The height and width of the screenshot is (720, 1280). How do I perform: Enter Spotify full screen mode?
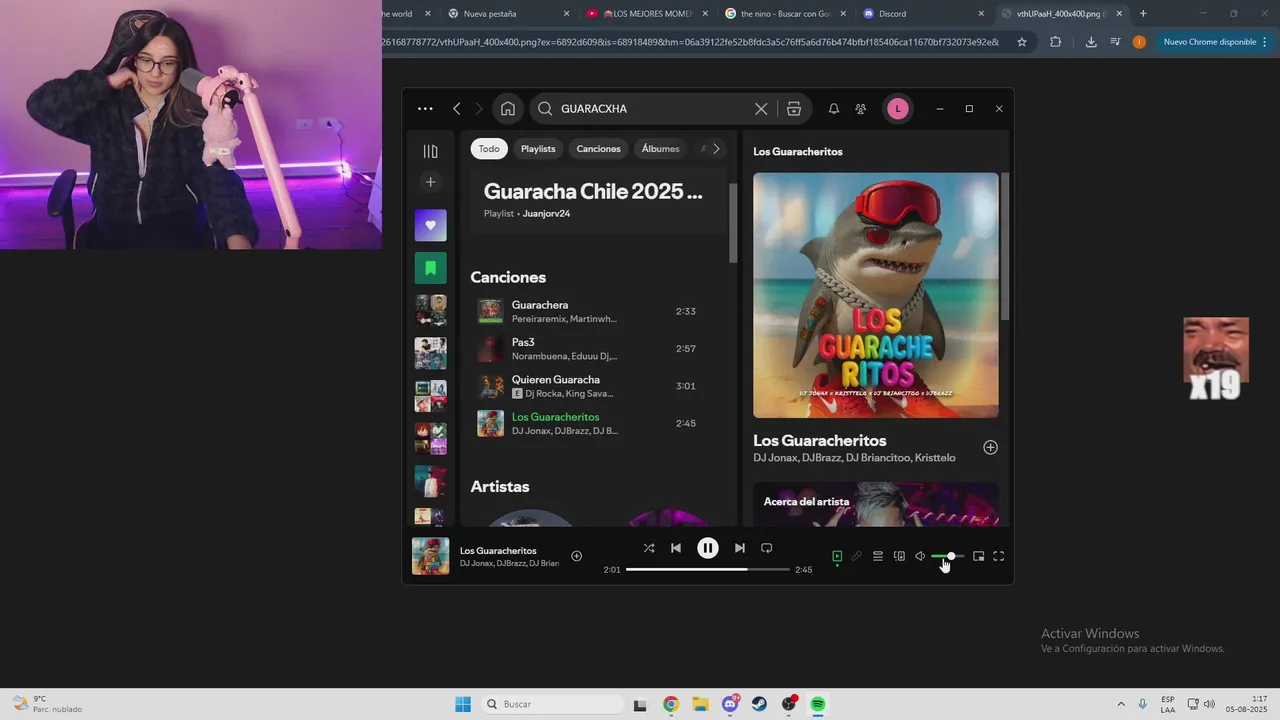[x=998, y=556]
